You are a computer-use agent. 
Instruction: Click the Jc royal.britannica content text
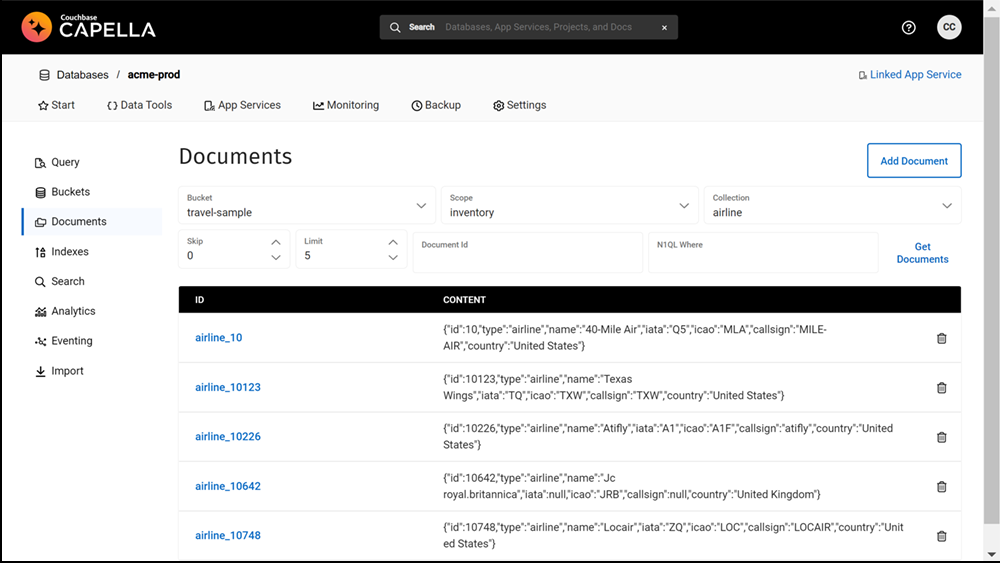pos(631,486)
